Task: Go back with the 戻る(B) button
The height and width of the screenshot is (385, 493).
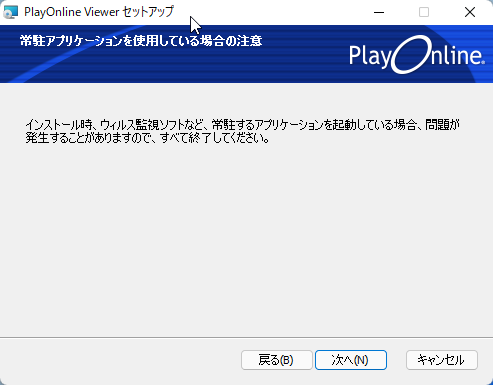Action: coord(276,360)
